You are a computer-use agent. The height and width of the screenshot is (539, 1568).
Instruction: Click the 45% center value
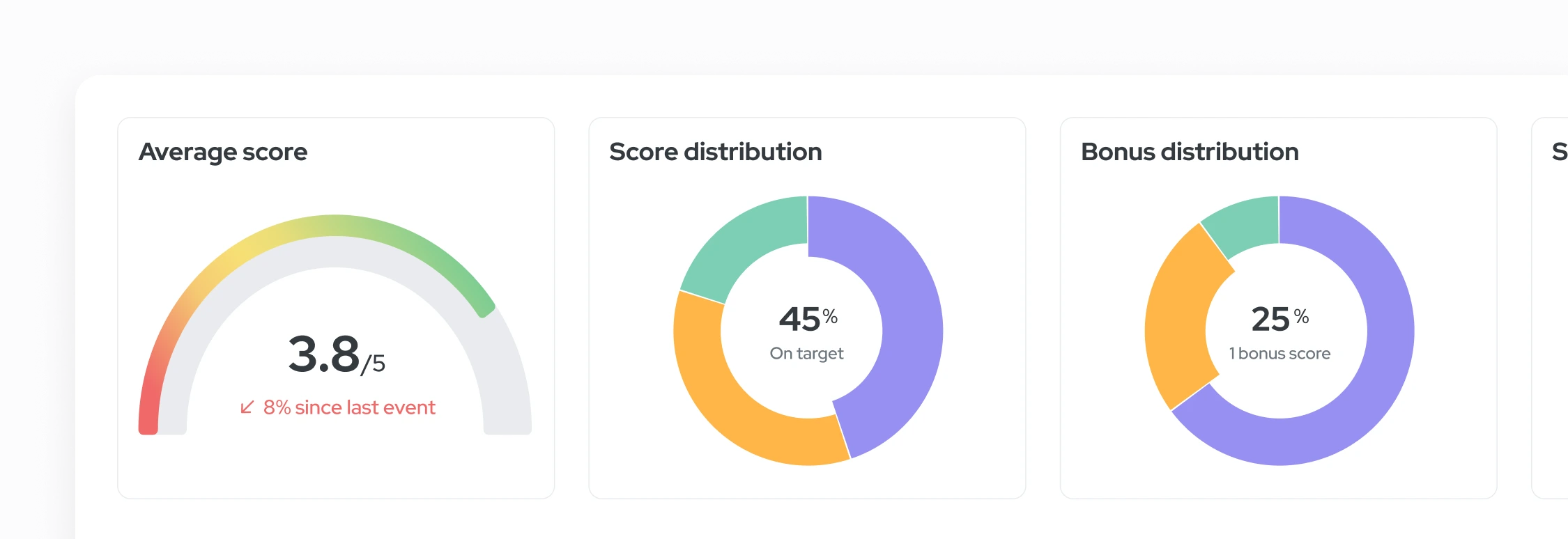pos(808,319)
